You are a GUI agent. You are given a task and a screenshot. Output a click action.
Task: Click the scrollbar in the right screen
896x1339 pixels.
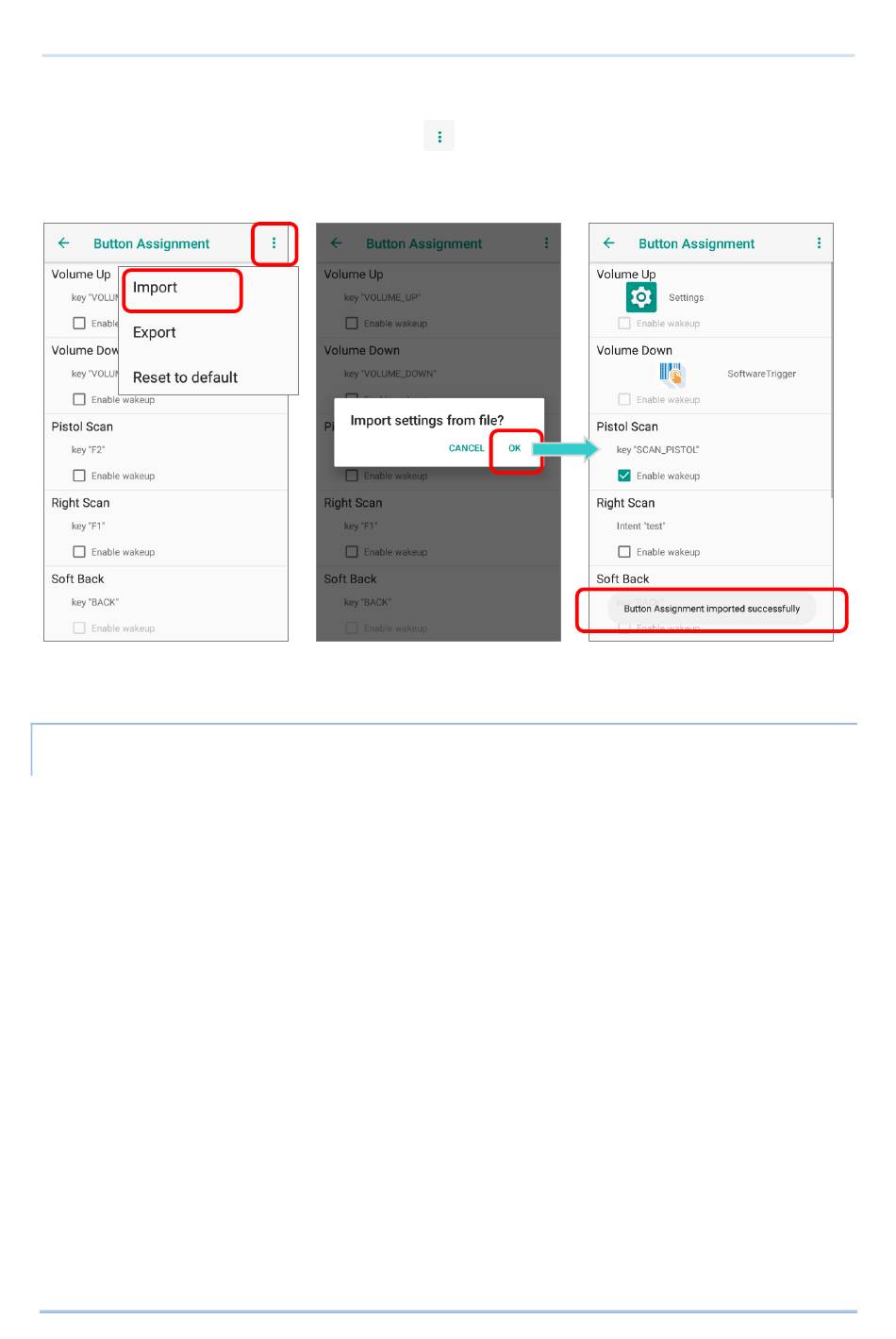click(x=831, y=377)
